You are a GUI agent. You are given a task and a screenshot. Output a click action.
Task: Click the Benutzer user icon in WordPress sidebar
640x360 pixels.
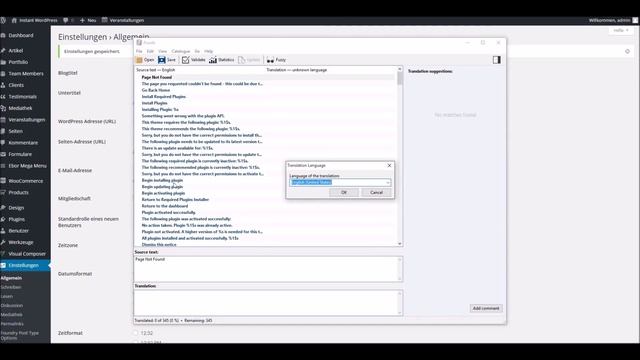point(3,231)
